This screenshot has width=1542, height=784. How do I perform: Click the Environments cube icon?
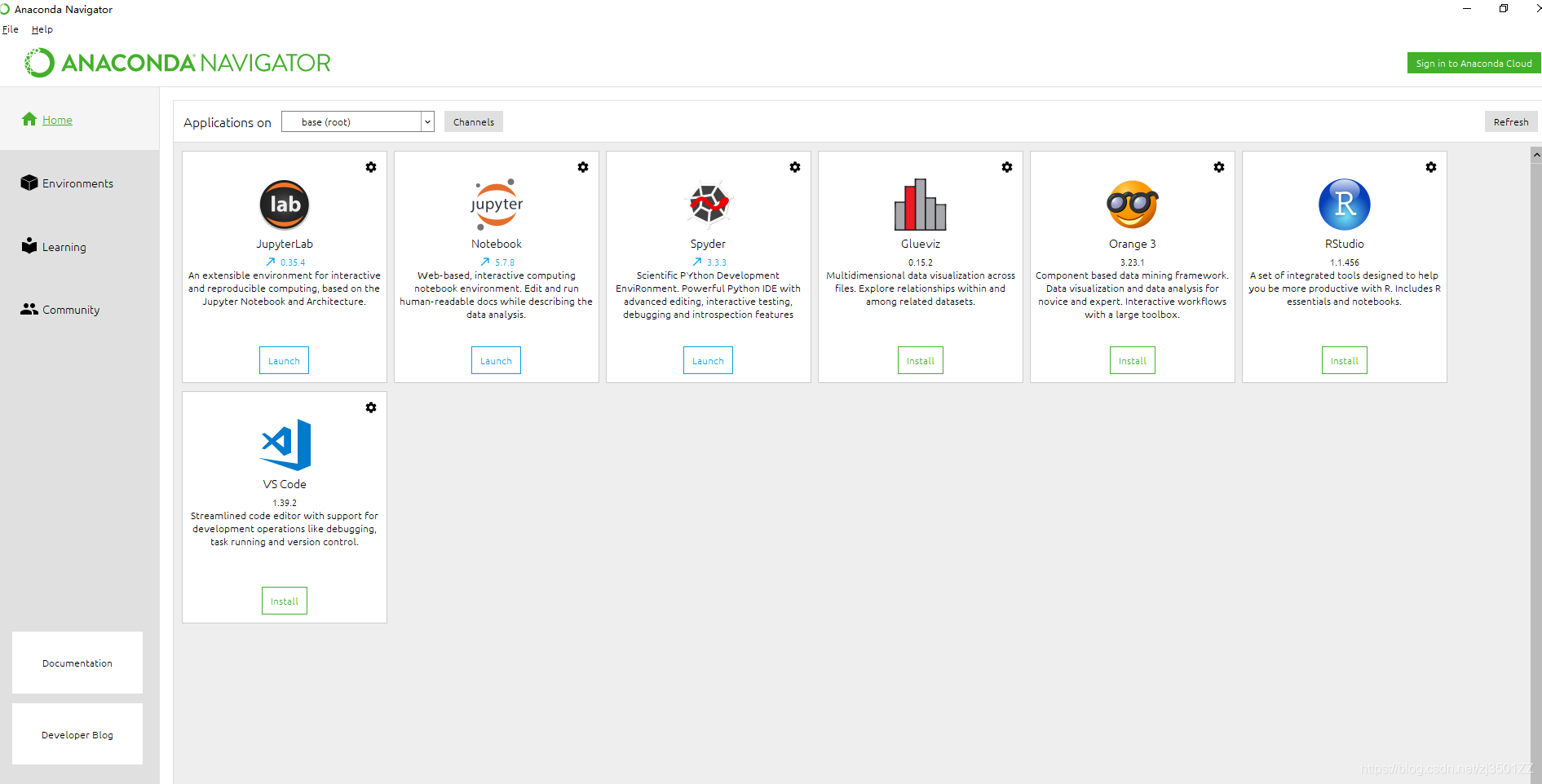[x=29, y=183]
